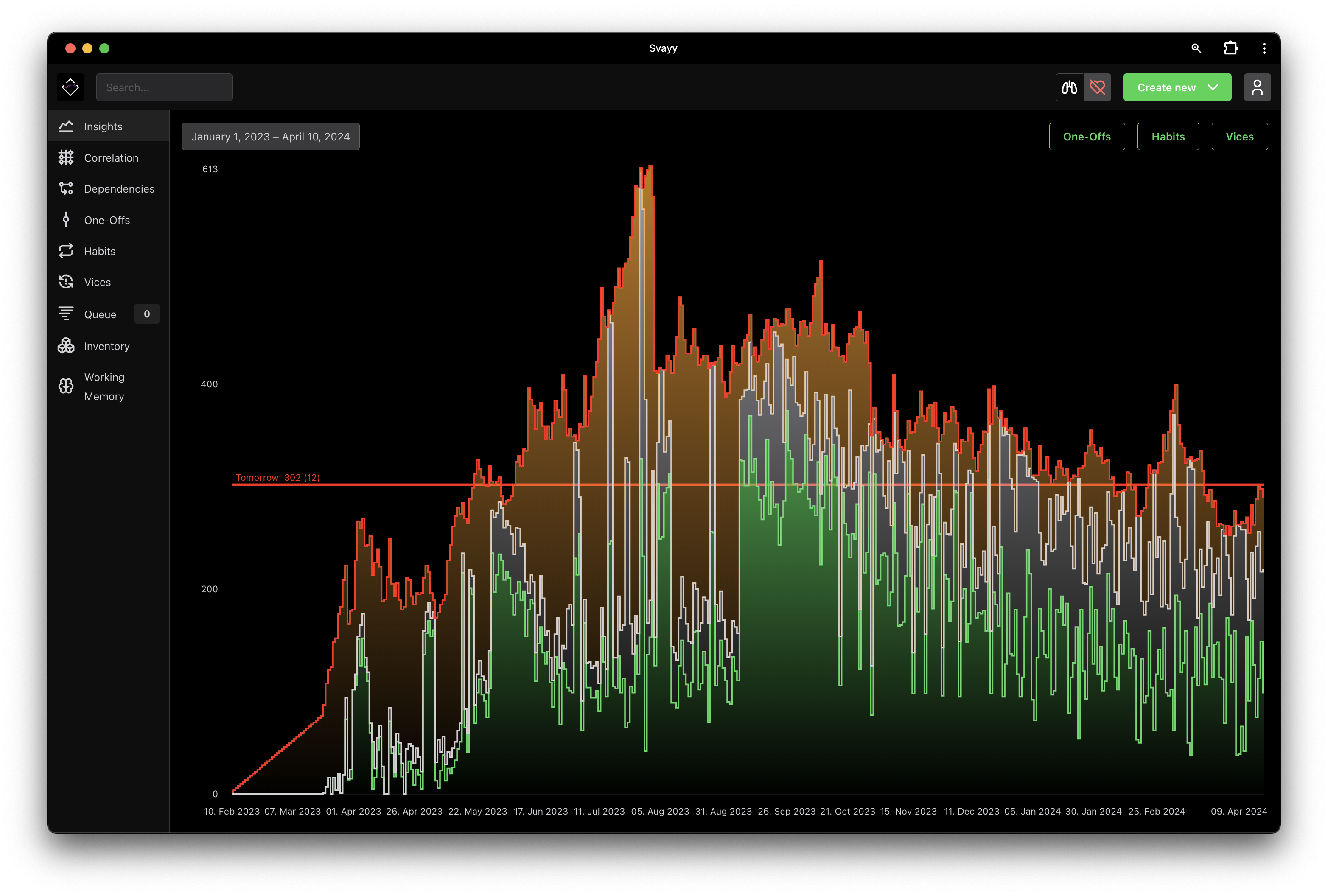The width and height of the screenshot is (1328, 896).
Task: Click the Correlation grid icon
Action: (x=66, y=158)
